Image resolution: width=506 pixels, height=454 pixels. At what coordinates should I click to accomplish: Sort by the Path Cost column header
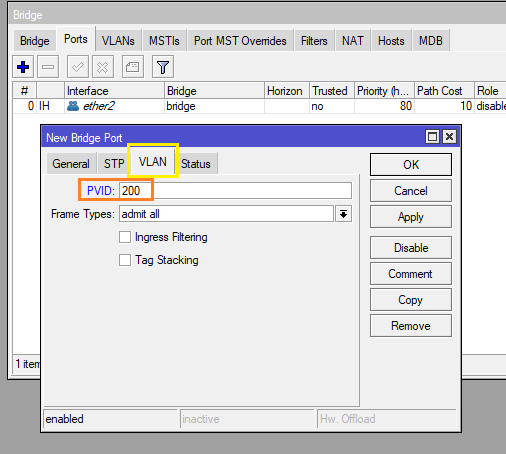(444, 91)
